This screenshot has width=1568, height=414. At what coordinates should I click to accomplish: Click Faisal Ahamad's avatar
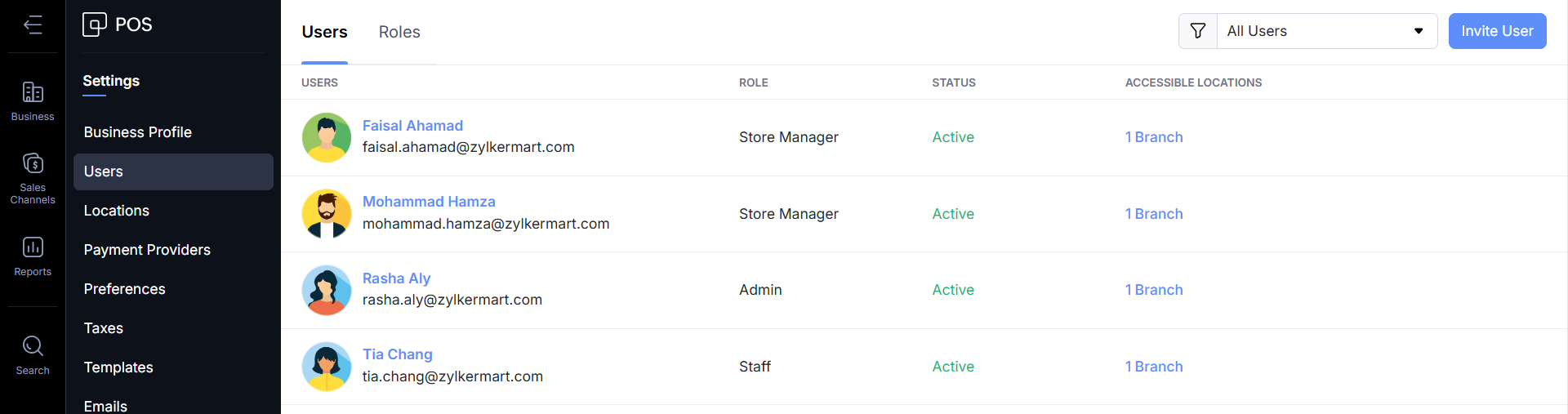327,137
